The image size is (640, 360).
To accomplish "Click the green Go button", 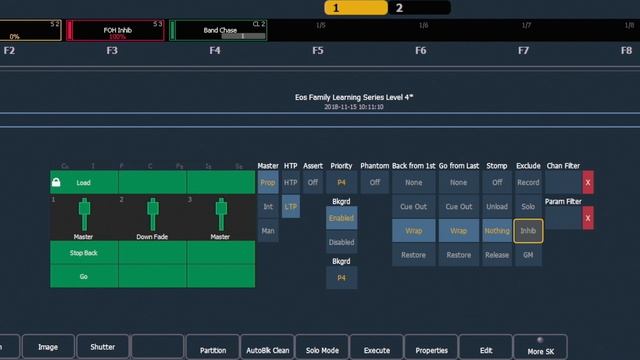I will coord(84,276).
